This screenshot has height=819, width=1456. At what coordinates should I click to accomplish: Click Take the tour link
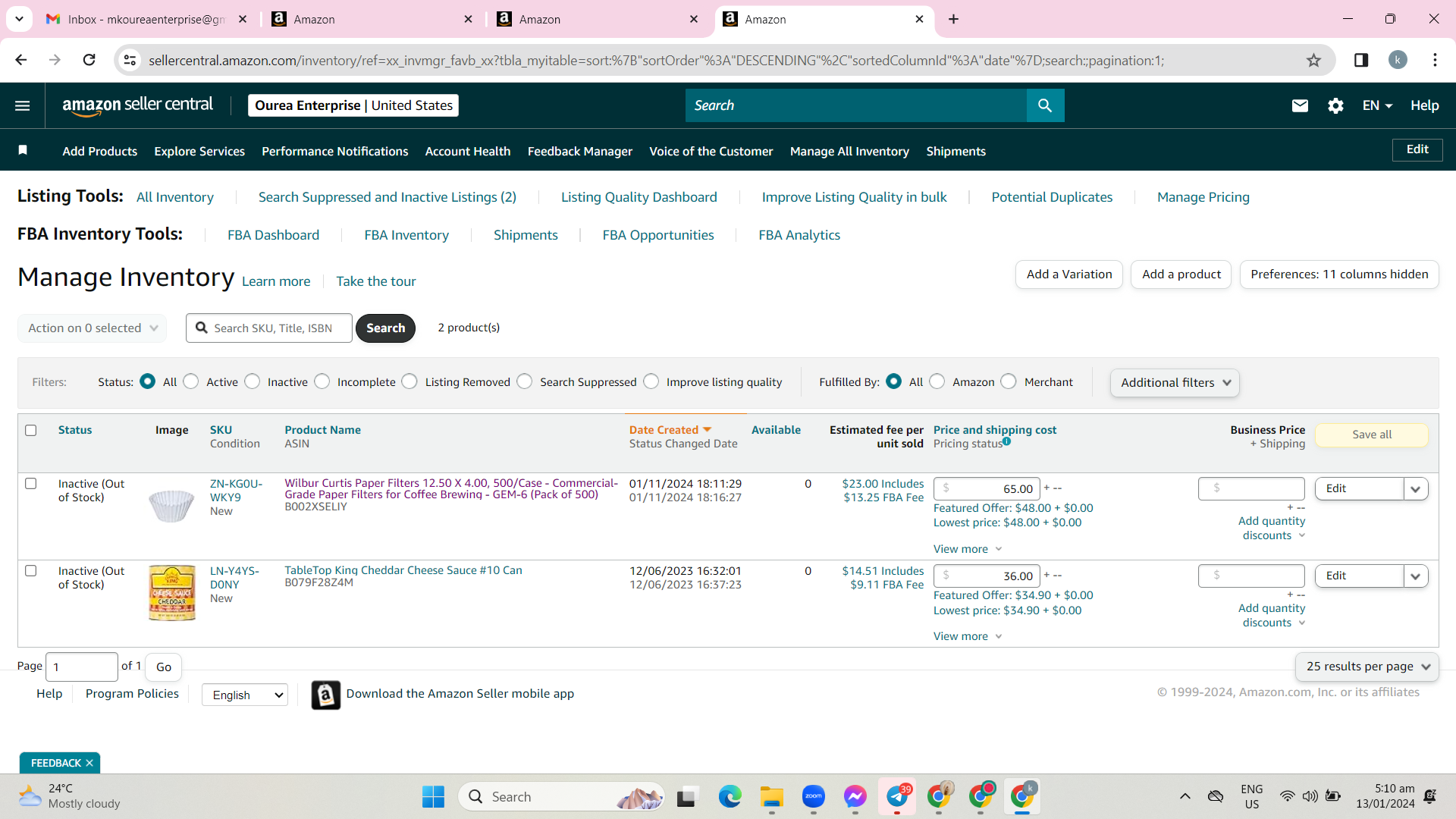tap(376, 281)
